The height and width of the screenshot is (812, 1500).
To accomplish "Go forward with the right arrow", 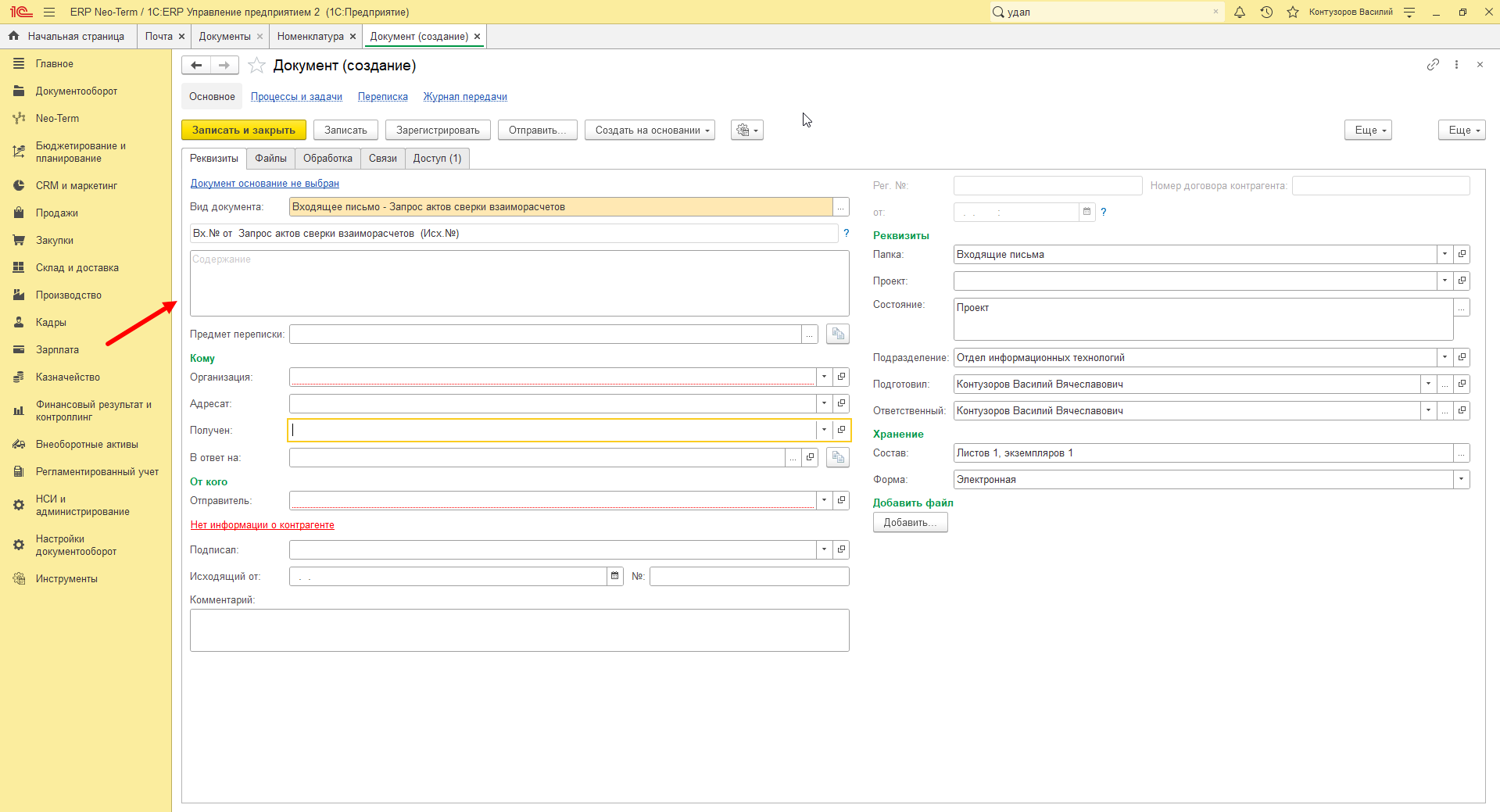I will click(224, 65).
